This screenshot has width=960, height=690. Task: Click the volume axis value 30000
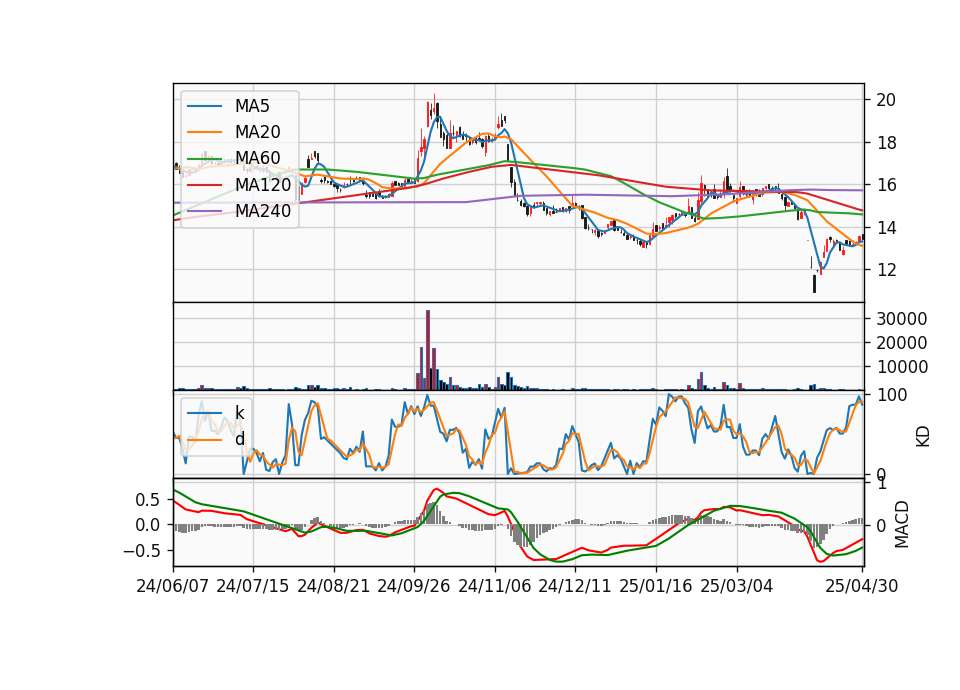[902, 318]
